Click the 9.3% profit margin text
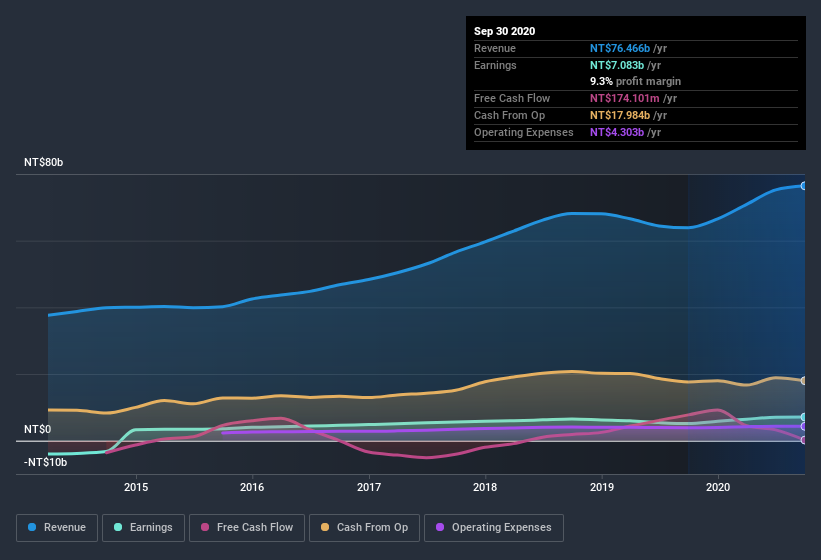 [x=636, y=81]
